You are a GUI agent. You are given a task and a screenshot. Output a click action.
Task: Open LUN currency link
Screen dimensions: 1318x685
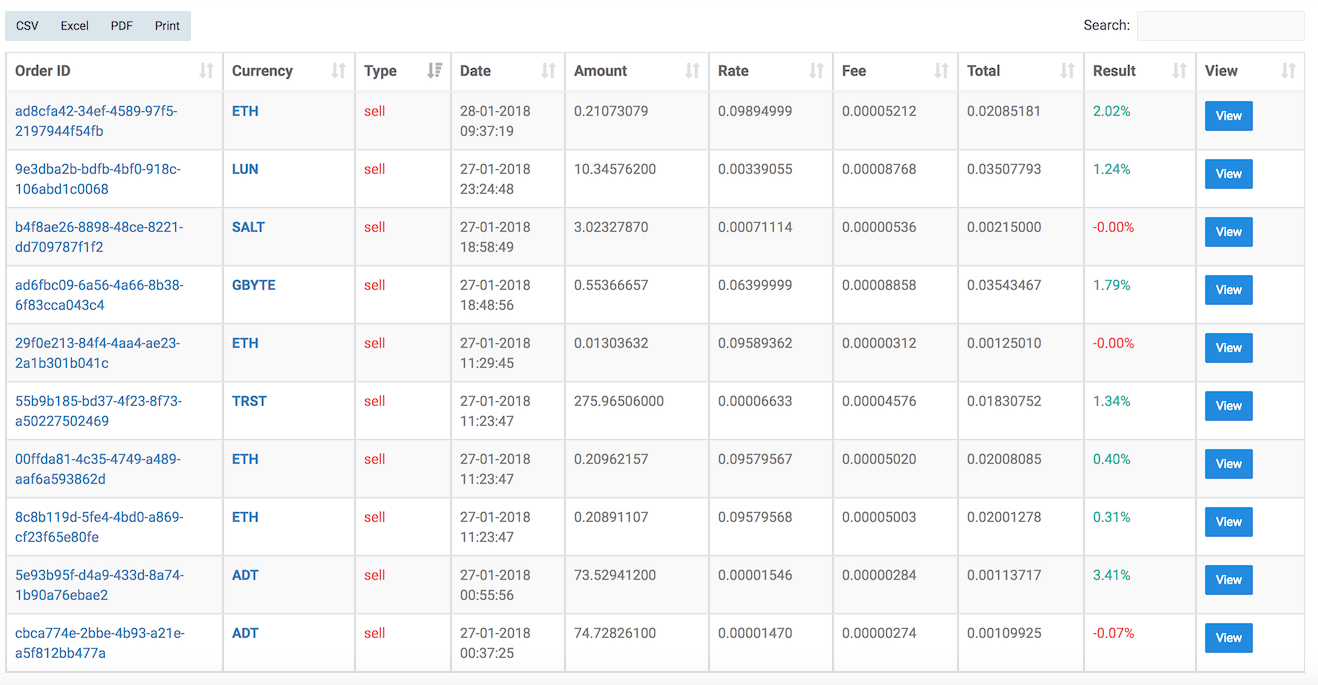pos(245,169)
